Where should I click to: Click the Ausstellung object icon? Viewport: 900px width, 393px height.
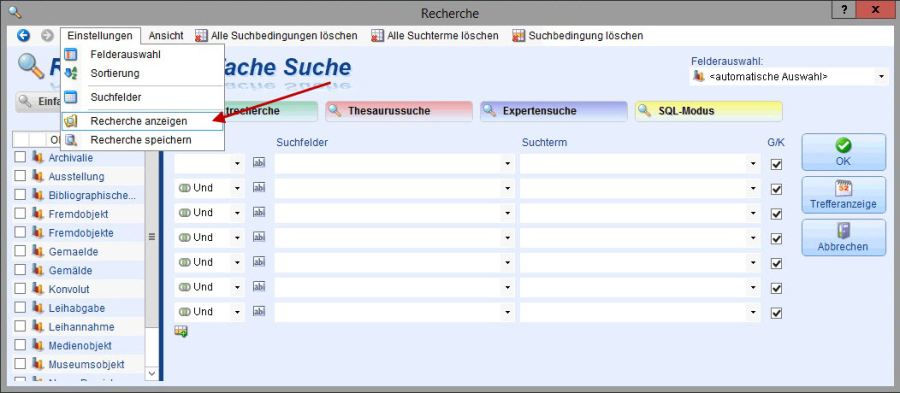click(38, 176)
